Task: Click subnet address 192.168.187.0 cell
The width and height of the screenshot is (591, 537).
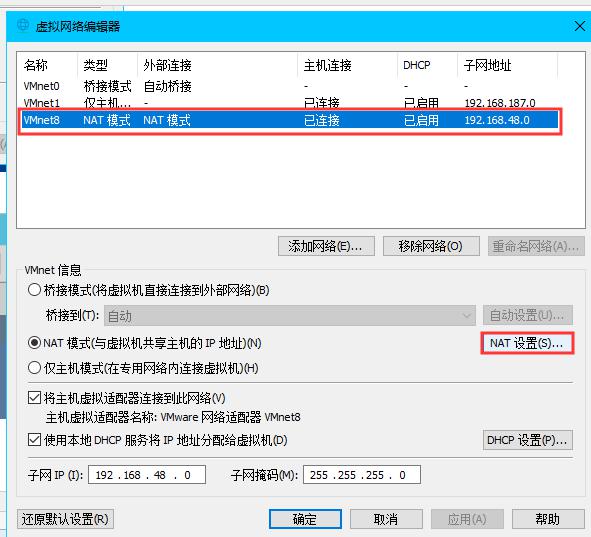Action: tap(500, 103)
